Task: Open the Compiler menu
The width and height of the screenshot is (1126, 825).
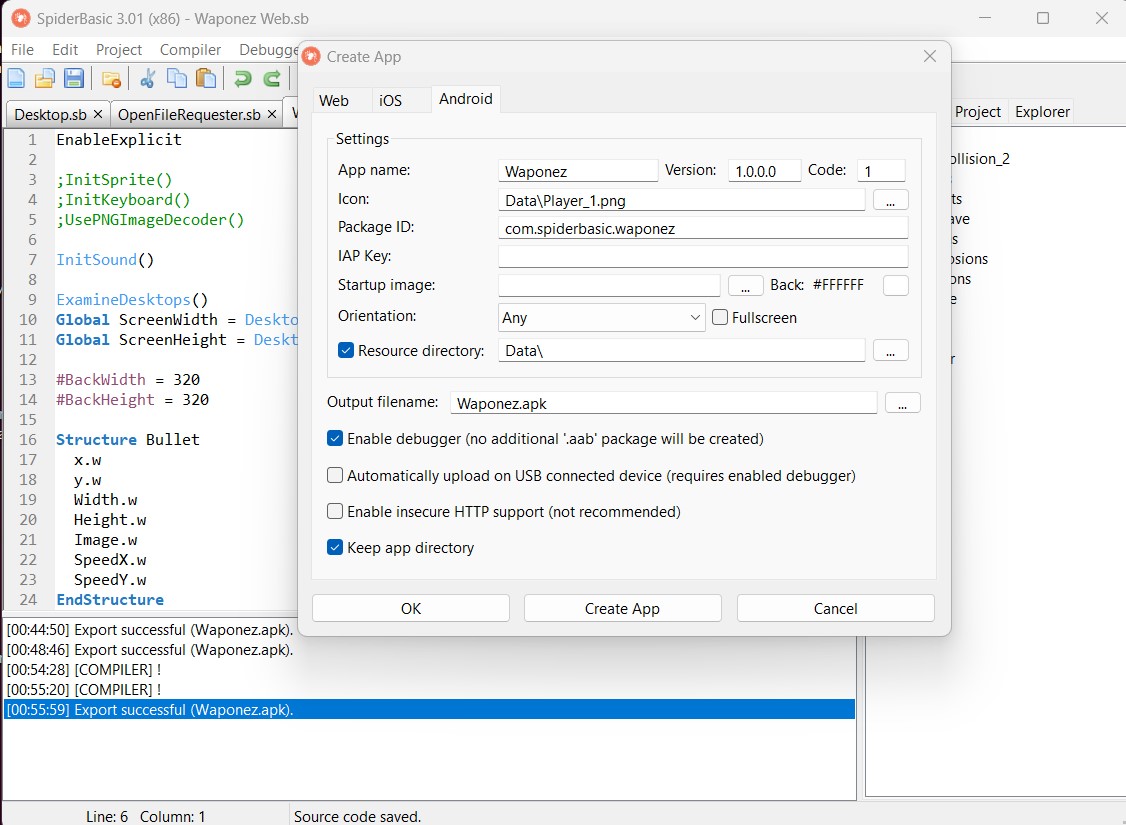Action: pyautogui.click(x=190, y=50)
